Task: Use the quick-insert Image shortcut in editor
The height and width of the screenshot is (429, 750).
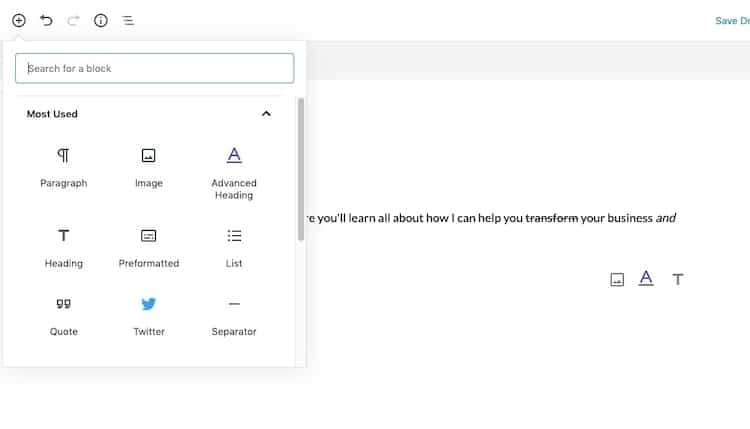Action: click(617, 279)
